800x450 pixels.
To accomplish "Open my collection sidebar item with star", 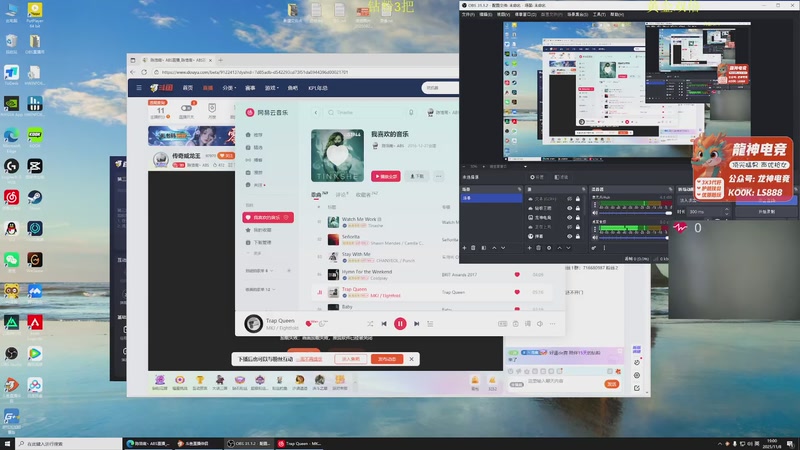I will pyautogui.click(x=262, y=230).
